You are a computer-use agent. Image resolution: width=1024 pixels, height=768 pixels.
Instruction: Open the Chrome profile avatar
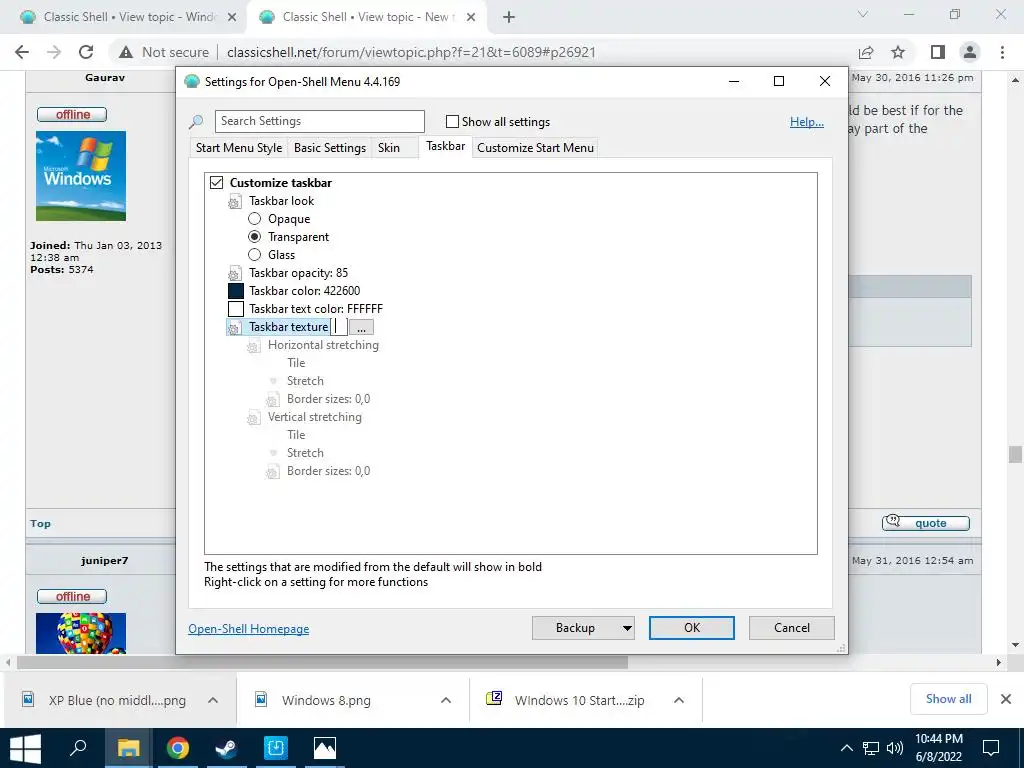click(970, 52)
